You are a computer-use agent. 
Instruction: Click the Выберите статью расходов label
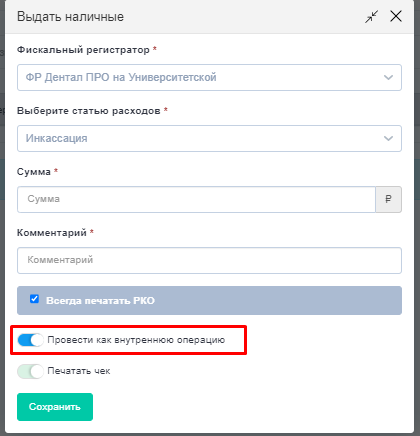[89, 111]
